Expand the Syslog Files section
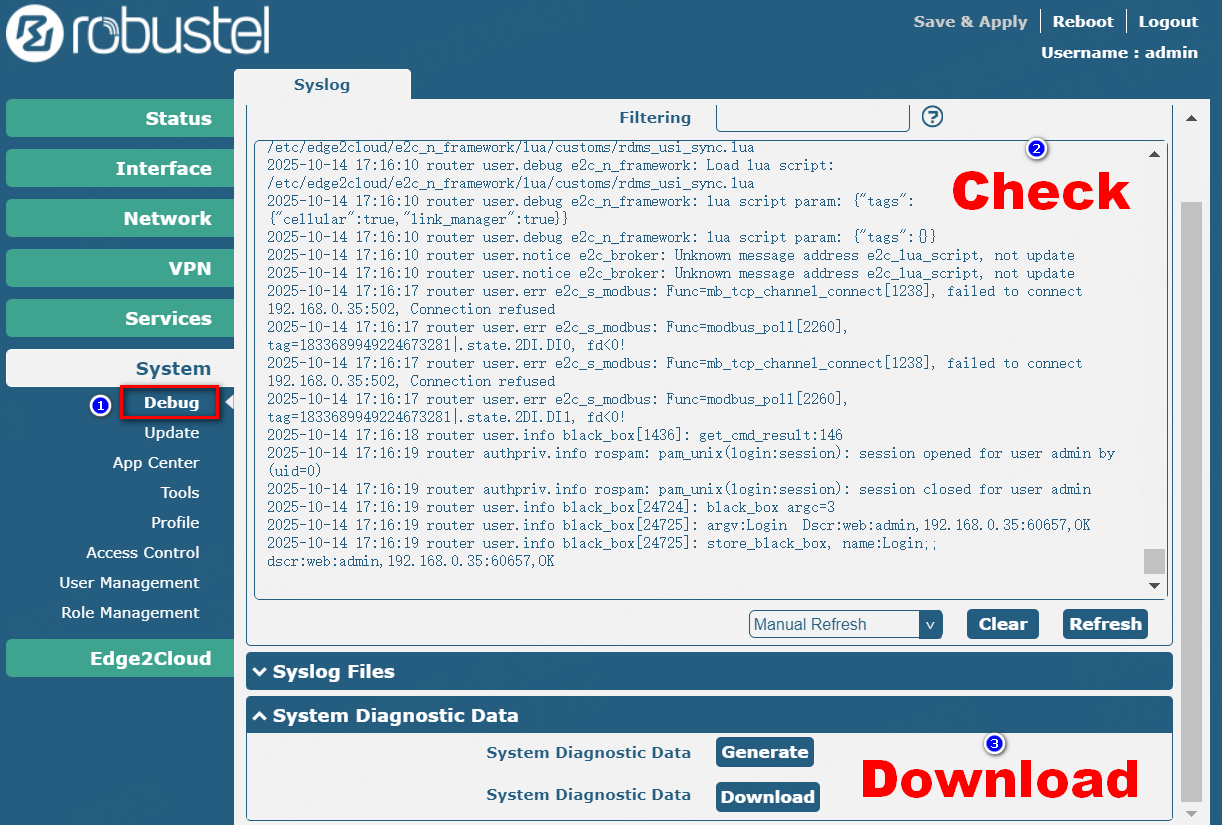This screenshot has width=1222, height=825. pyautogui.click(x=709, y=672)
